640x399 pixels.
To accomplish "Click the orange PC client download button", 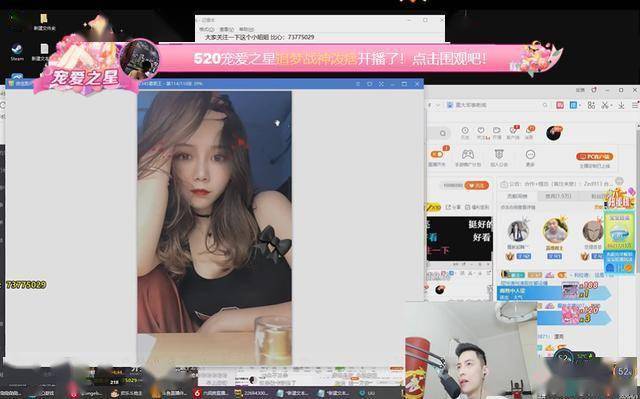I will pyautogui.click(x=594, y=156).
